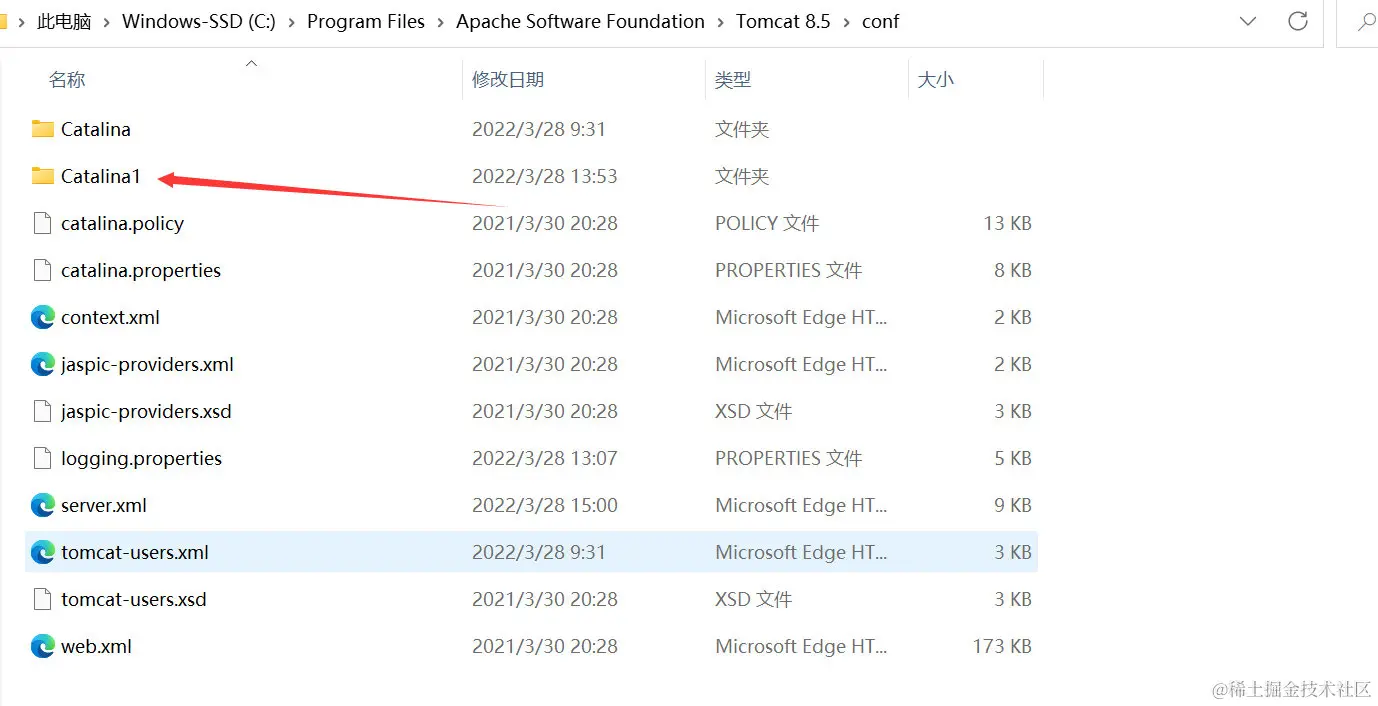Click the 9 KB size of server.xml
Screen dimensions: 1378x706
coord(1013,505)
